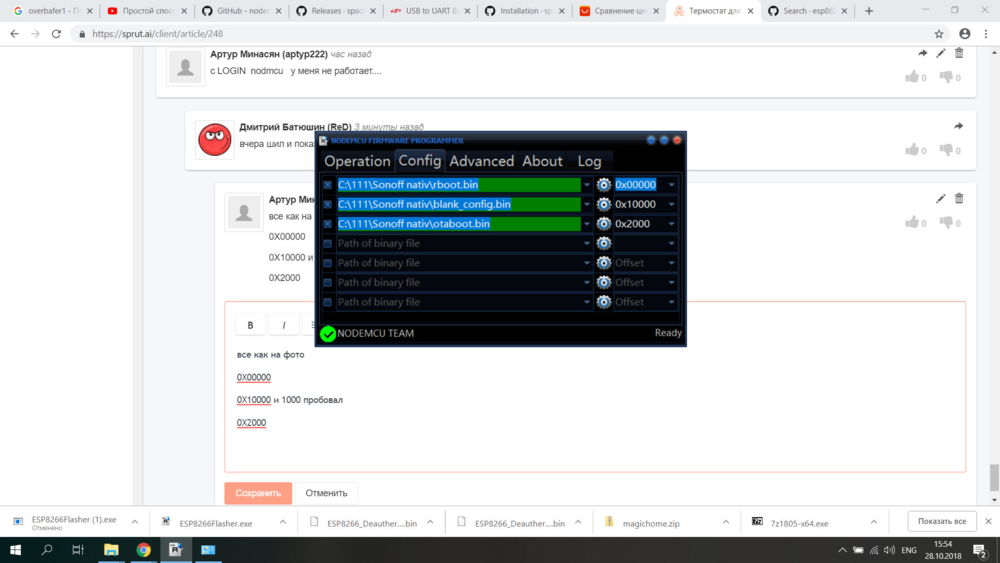The height and width of the screenshot is (563, 1000).
Task: Expand the otaboot.bin file path dropdown
Action: pos(586,224)
